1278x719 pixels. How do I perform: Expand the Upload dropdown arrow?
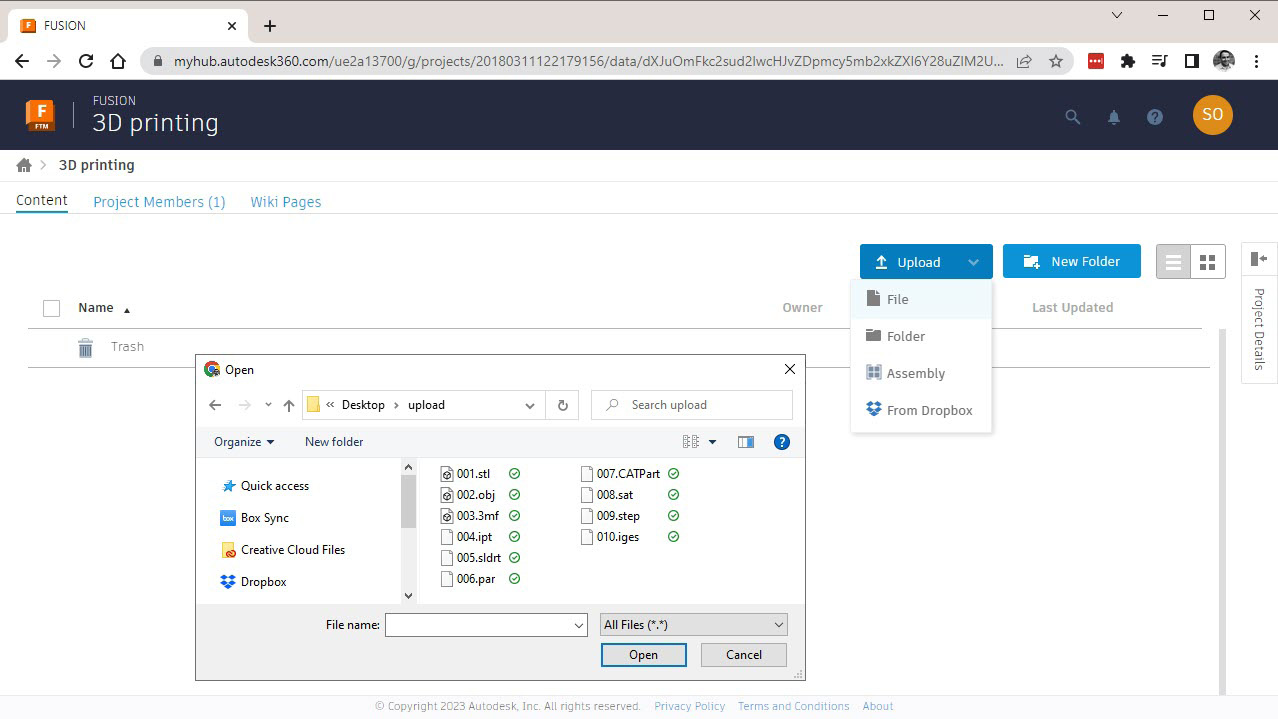click(974, 262)
